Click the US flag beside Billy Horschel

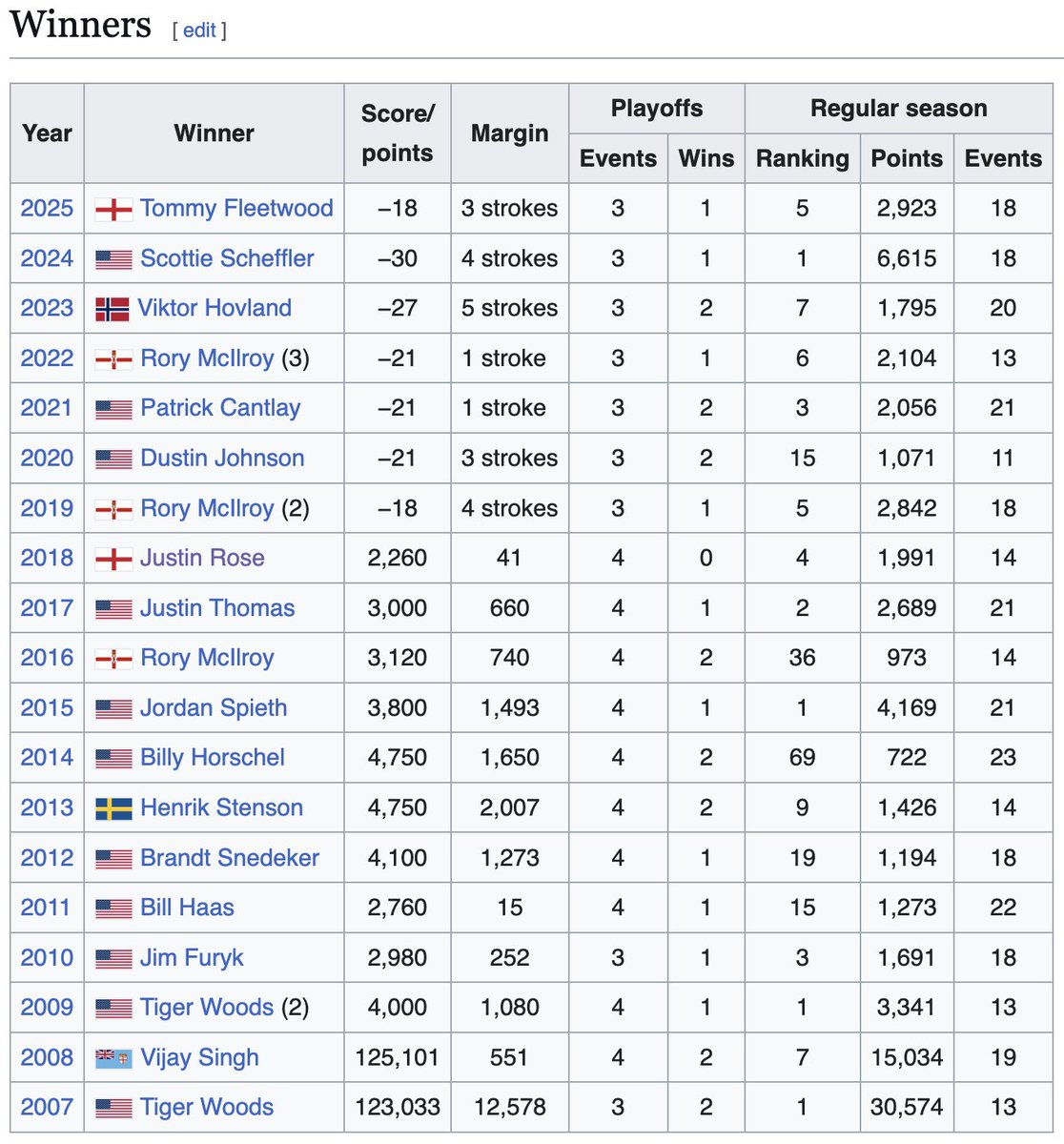113,759
